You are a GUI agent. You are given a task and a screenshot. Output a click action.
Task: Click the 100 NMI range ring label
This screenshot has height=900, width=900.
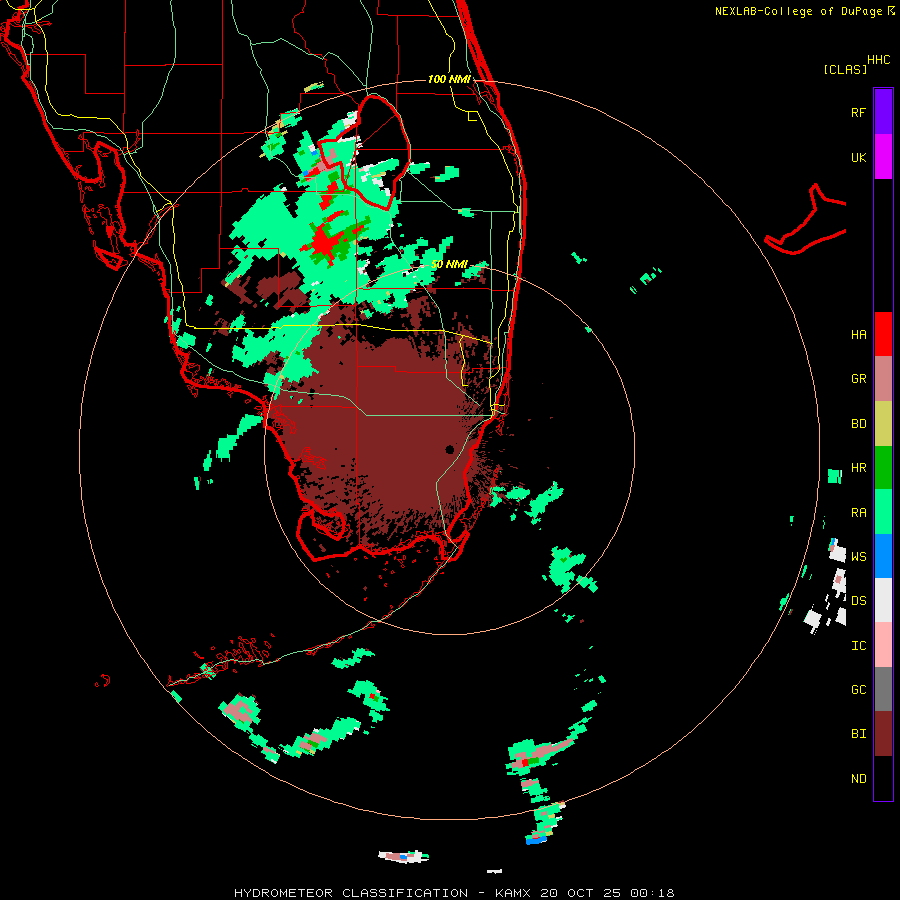[x=449, y=79]
